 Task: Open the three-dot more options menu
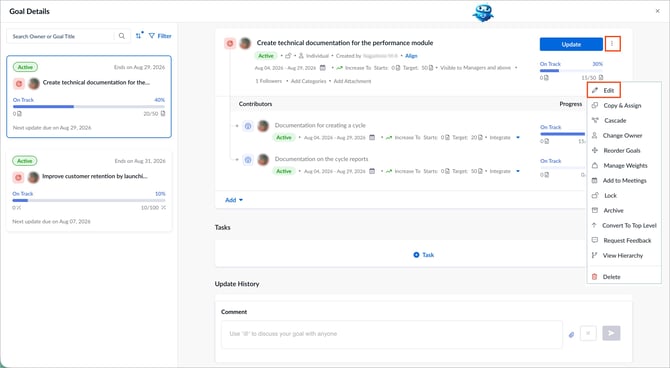pos(612,44)
